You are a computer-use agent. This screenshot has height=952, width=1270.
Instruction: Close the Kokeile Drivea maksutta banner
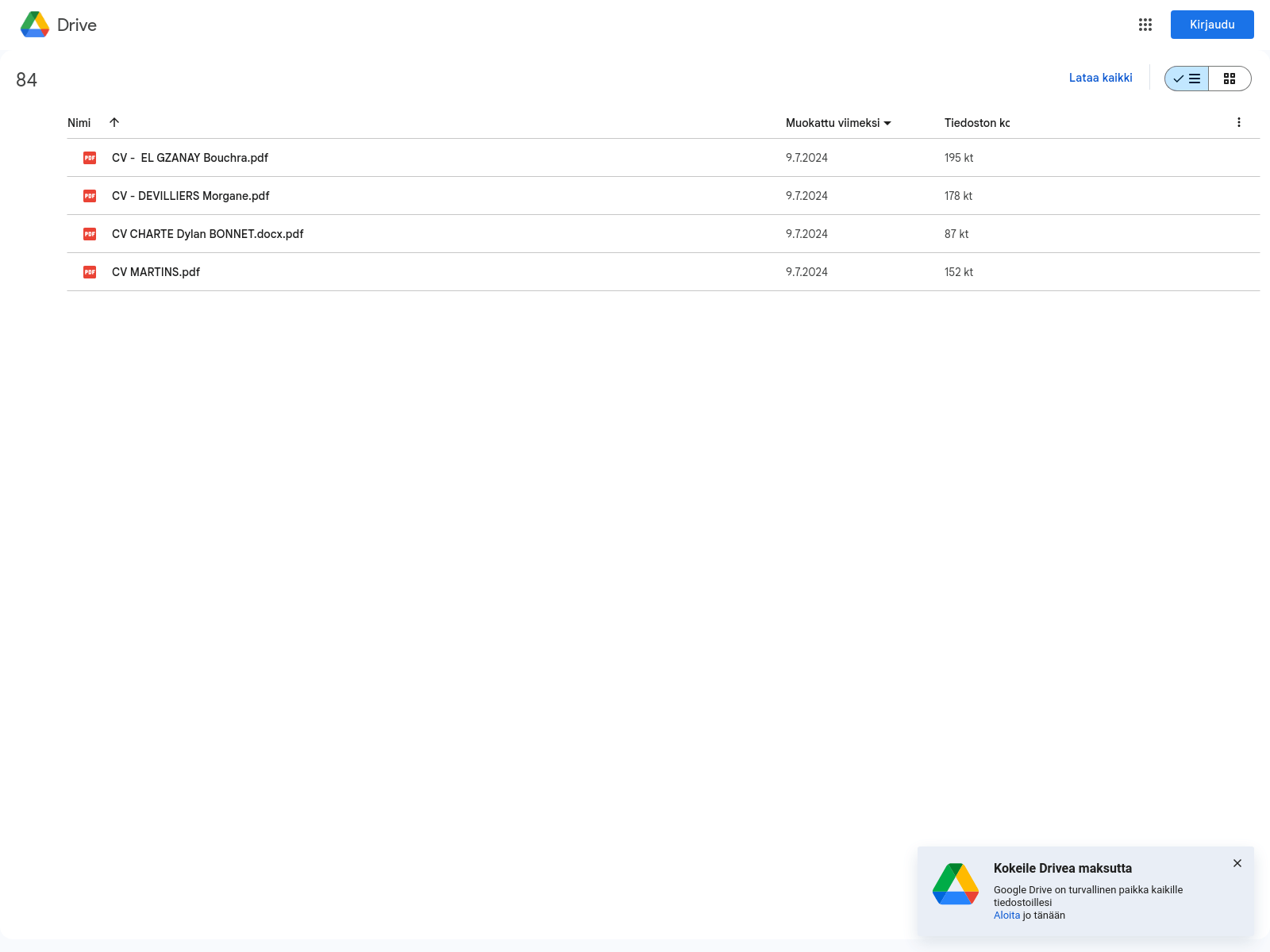click(x=1237, y=863)
